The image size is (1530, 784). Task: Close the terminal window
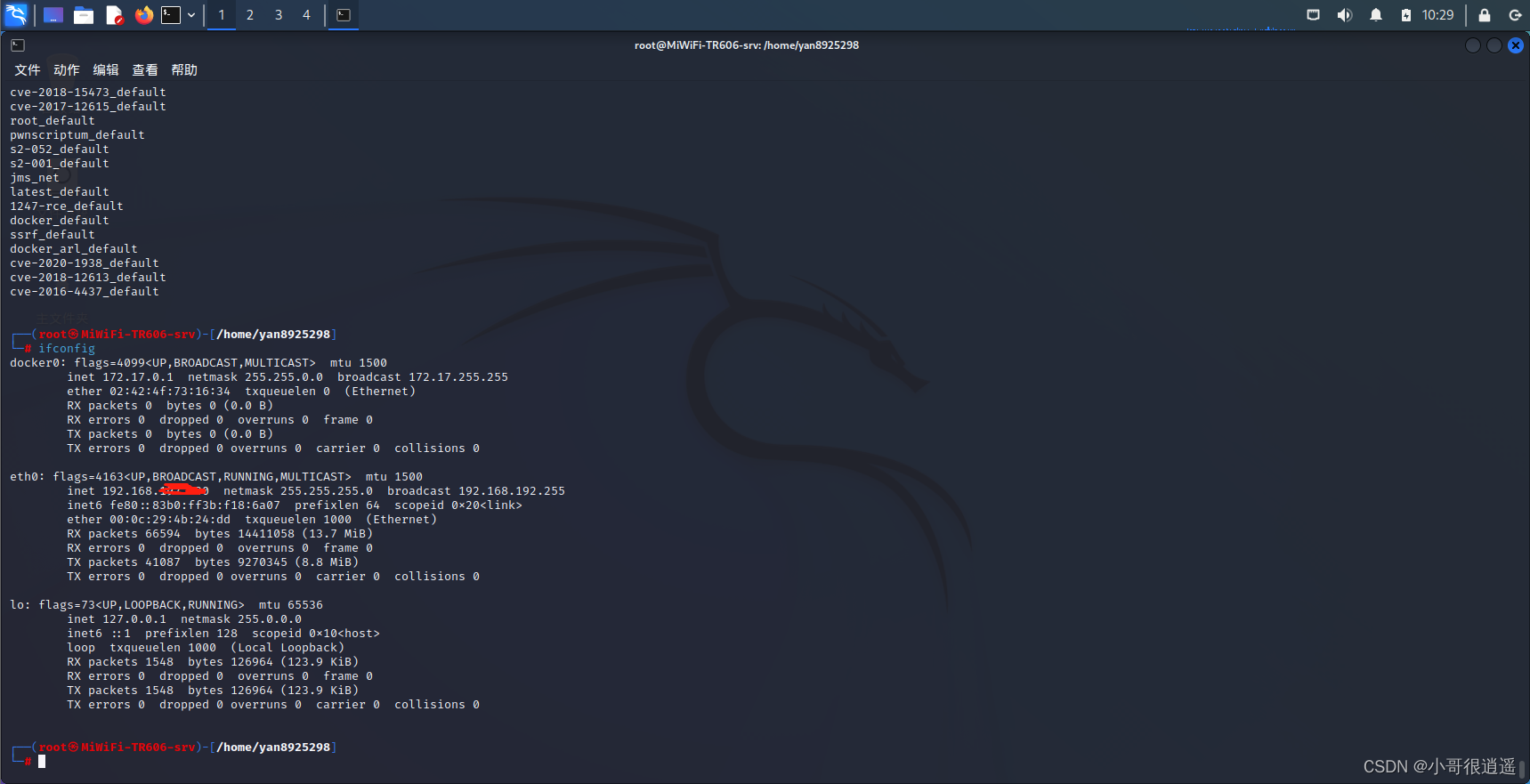[x=1516, y=45]
